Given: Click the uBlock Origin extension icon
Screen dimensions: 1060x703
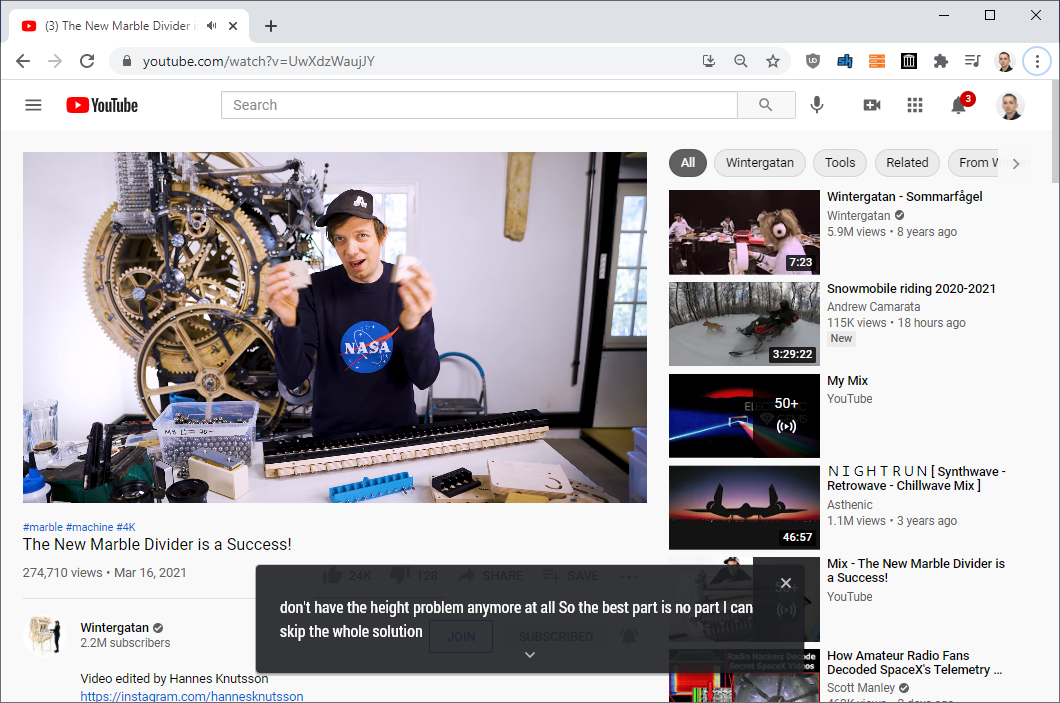Looking at the screenshot, I should click(x=812, y=61).
